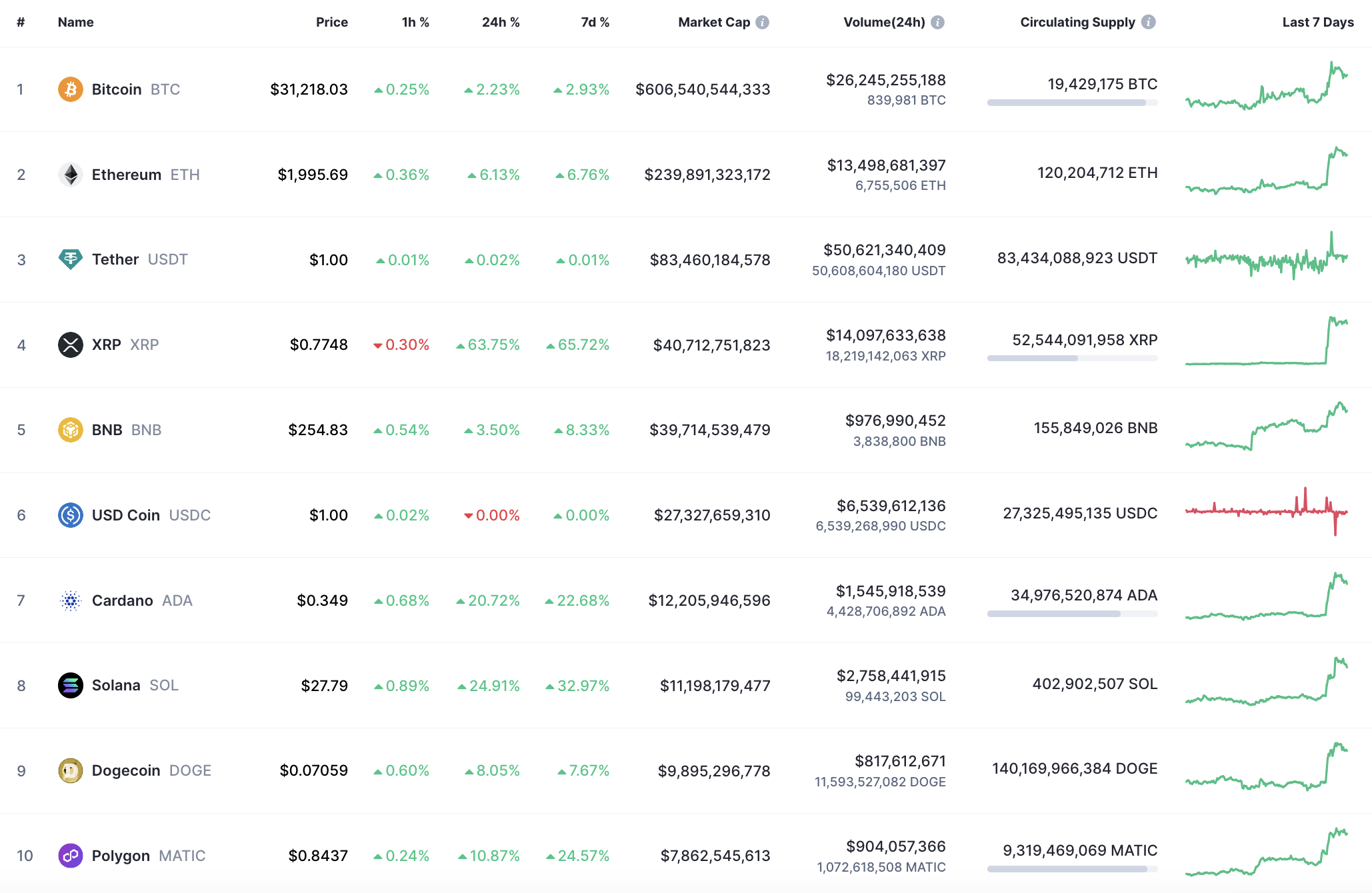Open the Circulating Supply info tooltip
1372x893 pixels.
1148,21
